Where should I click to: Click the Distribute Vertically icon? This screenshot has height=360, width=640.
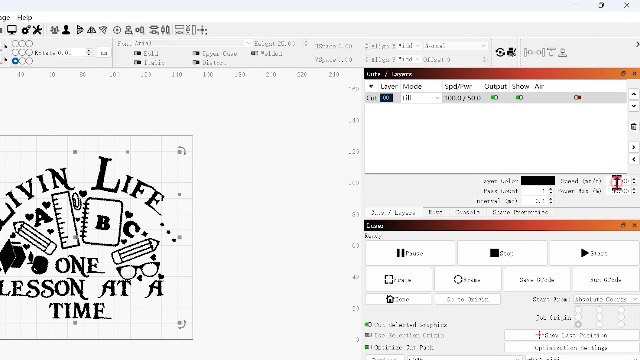coord(154,30)
